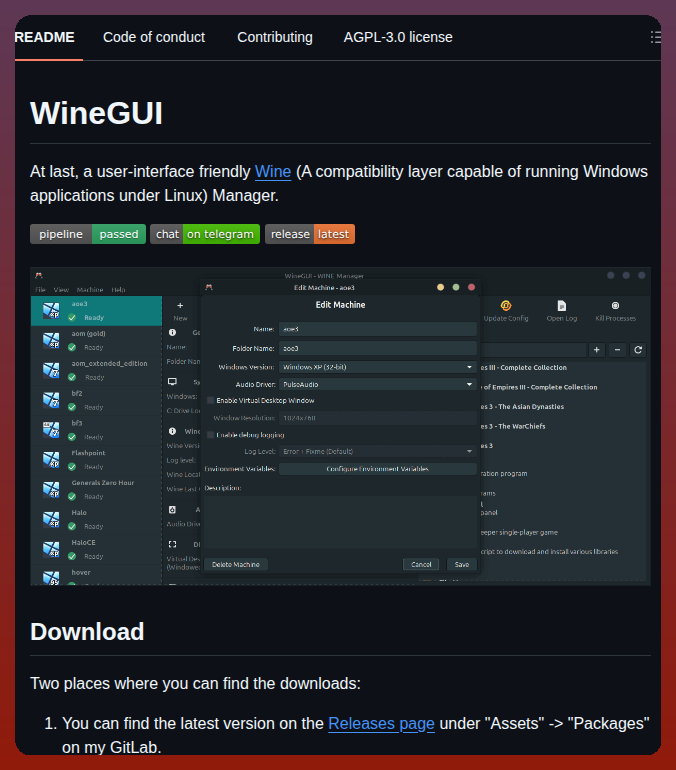Click the WineGUI app icon in dialog titlebar

(209, 287)
